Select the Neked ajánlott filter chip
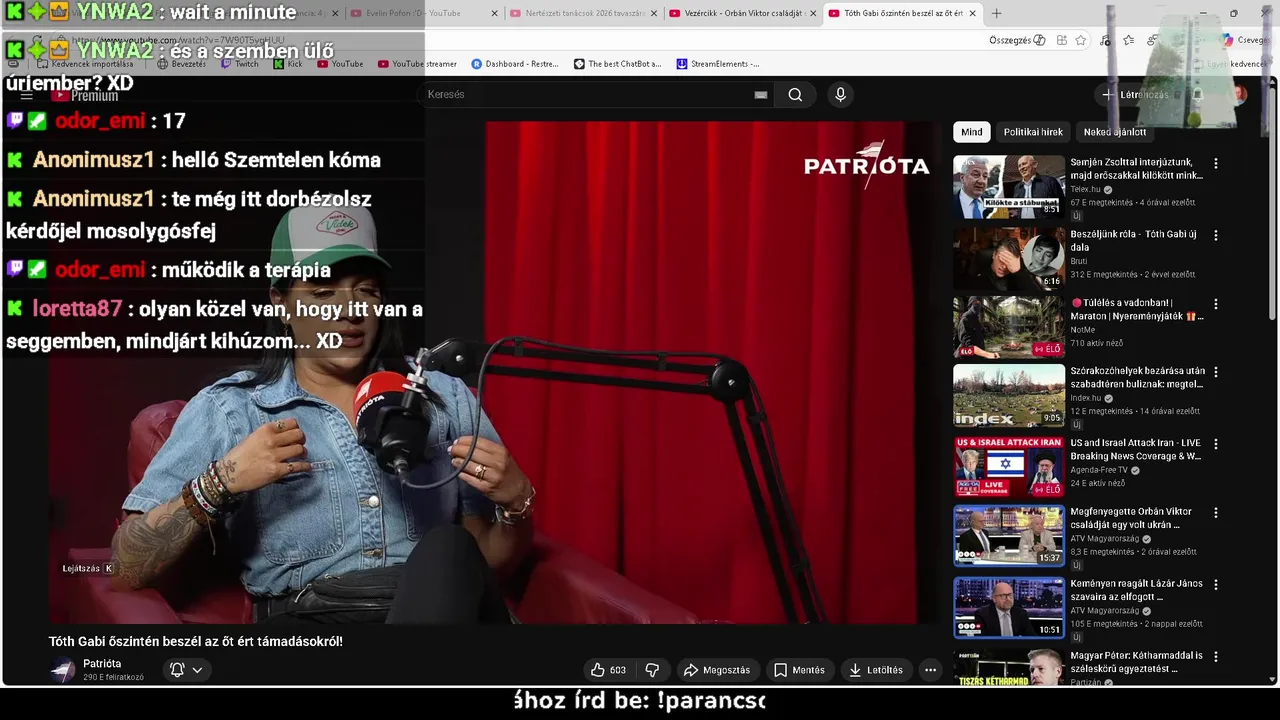Image resolution: width=1280 pixels, height=720 pixels. [x=1114, y=132]
